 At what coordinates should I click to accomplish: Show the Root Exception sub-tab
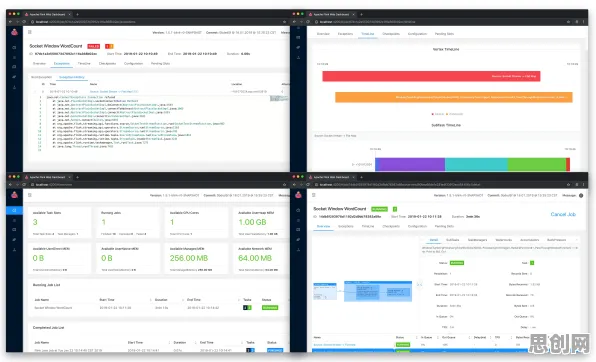tap(41, 77)
